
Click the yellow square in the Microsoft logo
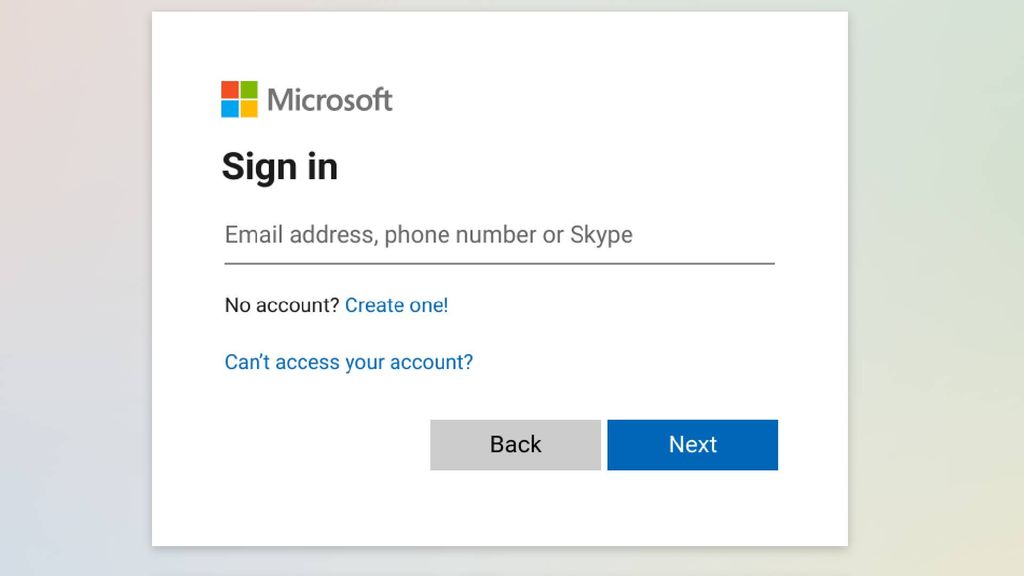coord(247,108)
